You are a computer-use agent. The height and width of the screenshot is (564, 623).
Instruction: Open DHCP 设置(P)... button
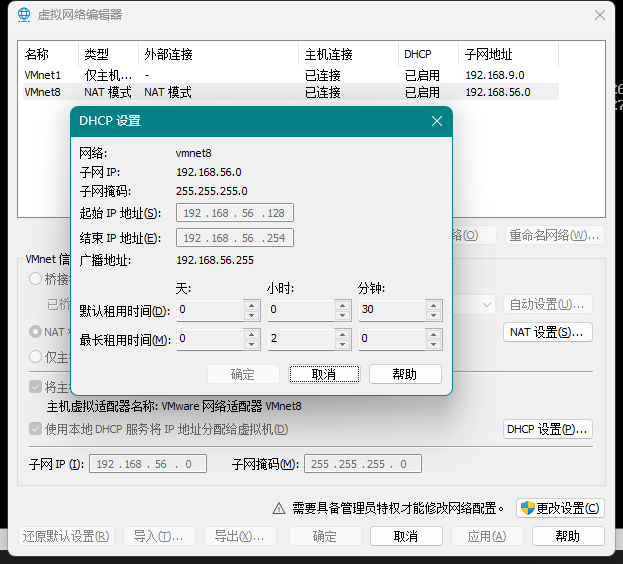click(x=548, y=429)
